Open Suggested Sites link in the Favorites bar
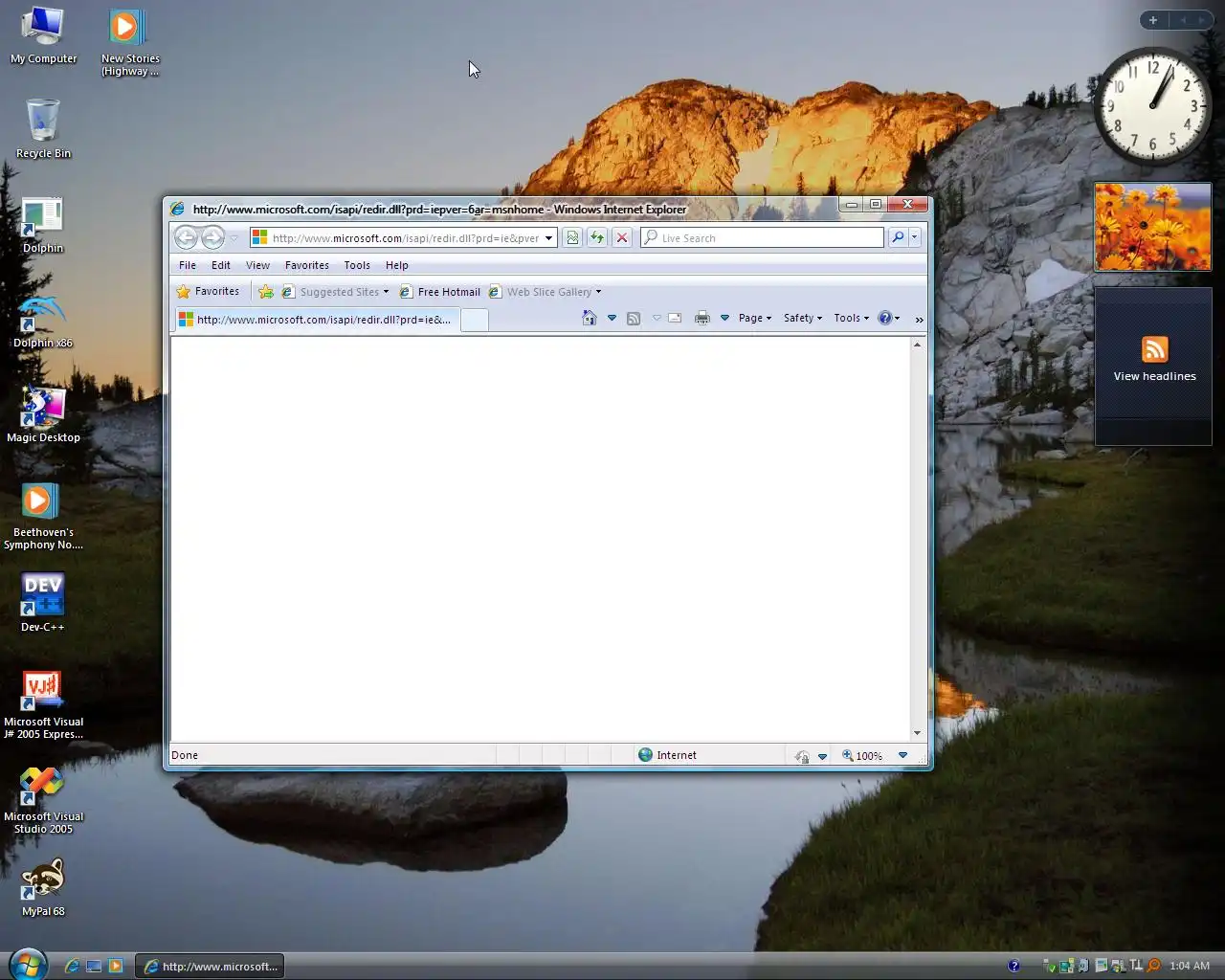This screenshot has width=1225, height=980. 335,292
